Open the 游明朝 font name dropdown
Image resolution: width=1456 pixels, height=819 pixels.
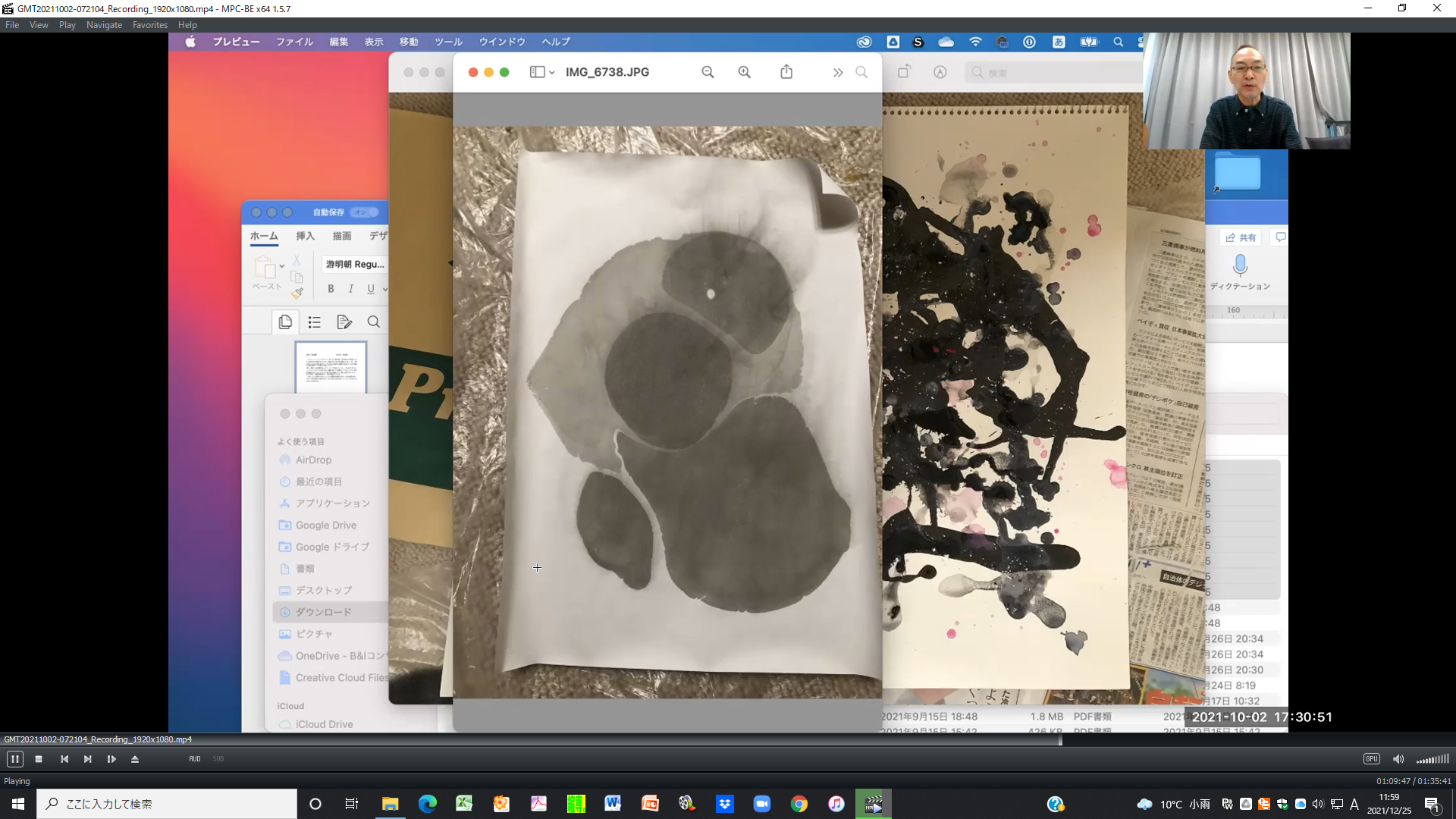tap(354, 264)
